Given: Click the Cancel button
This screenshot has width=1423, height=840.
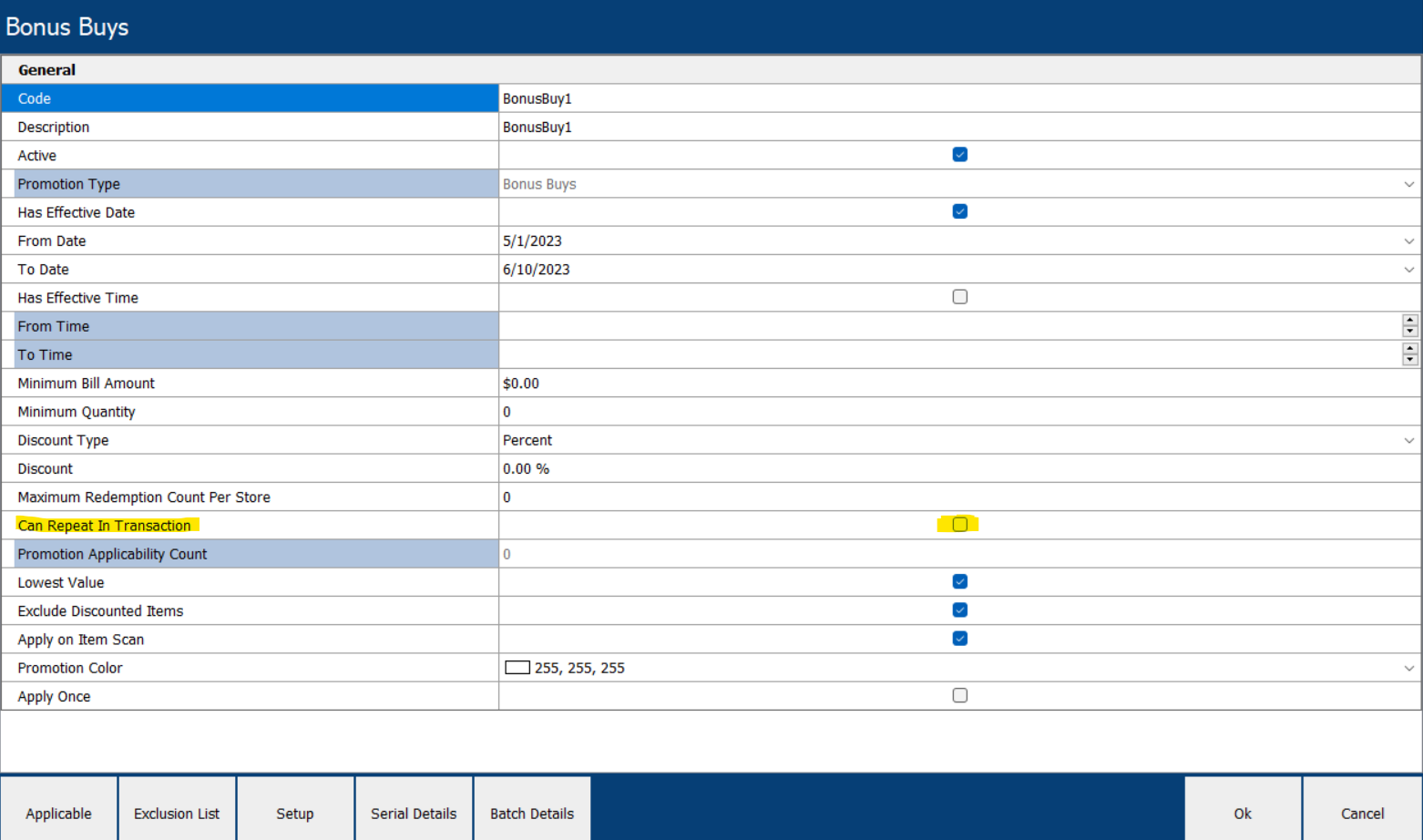Looking at the screenshot, I should click(1362, 813).
